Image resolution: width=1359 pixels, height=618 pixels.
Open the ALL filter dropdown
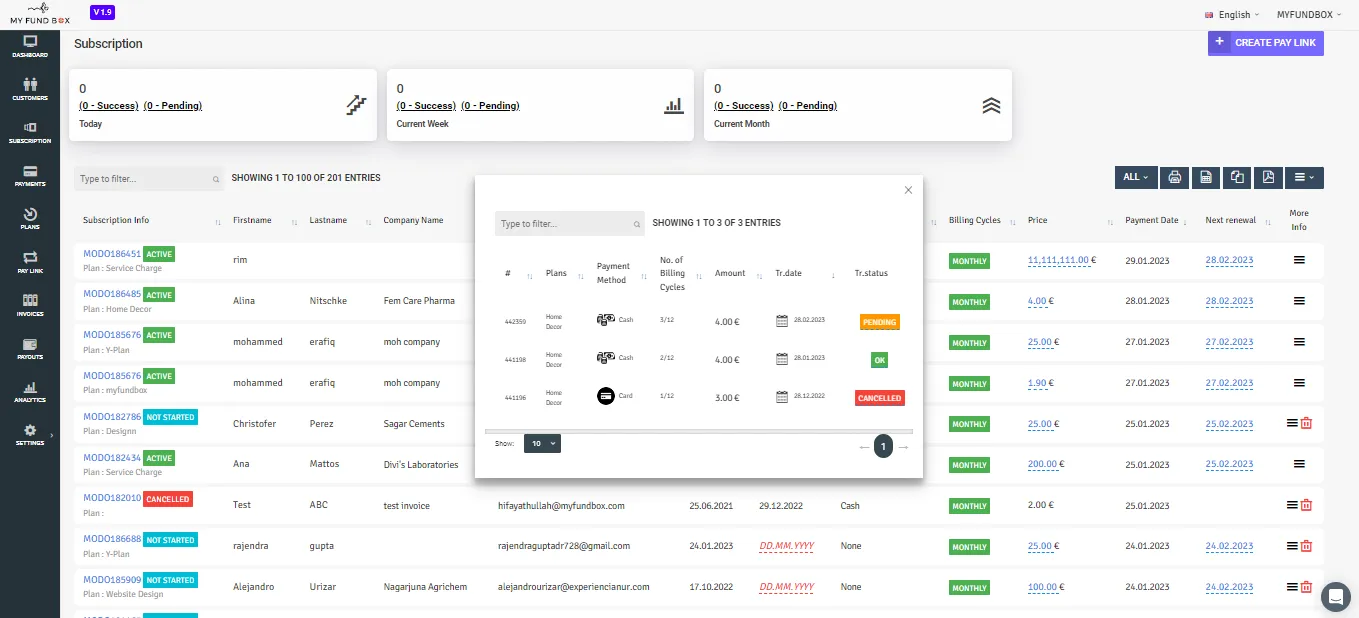tap(1136, 177)
